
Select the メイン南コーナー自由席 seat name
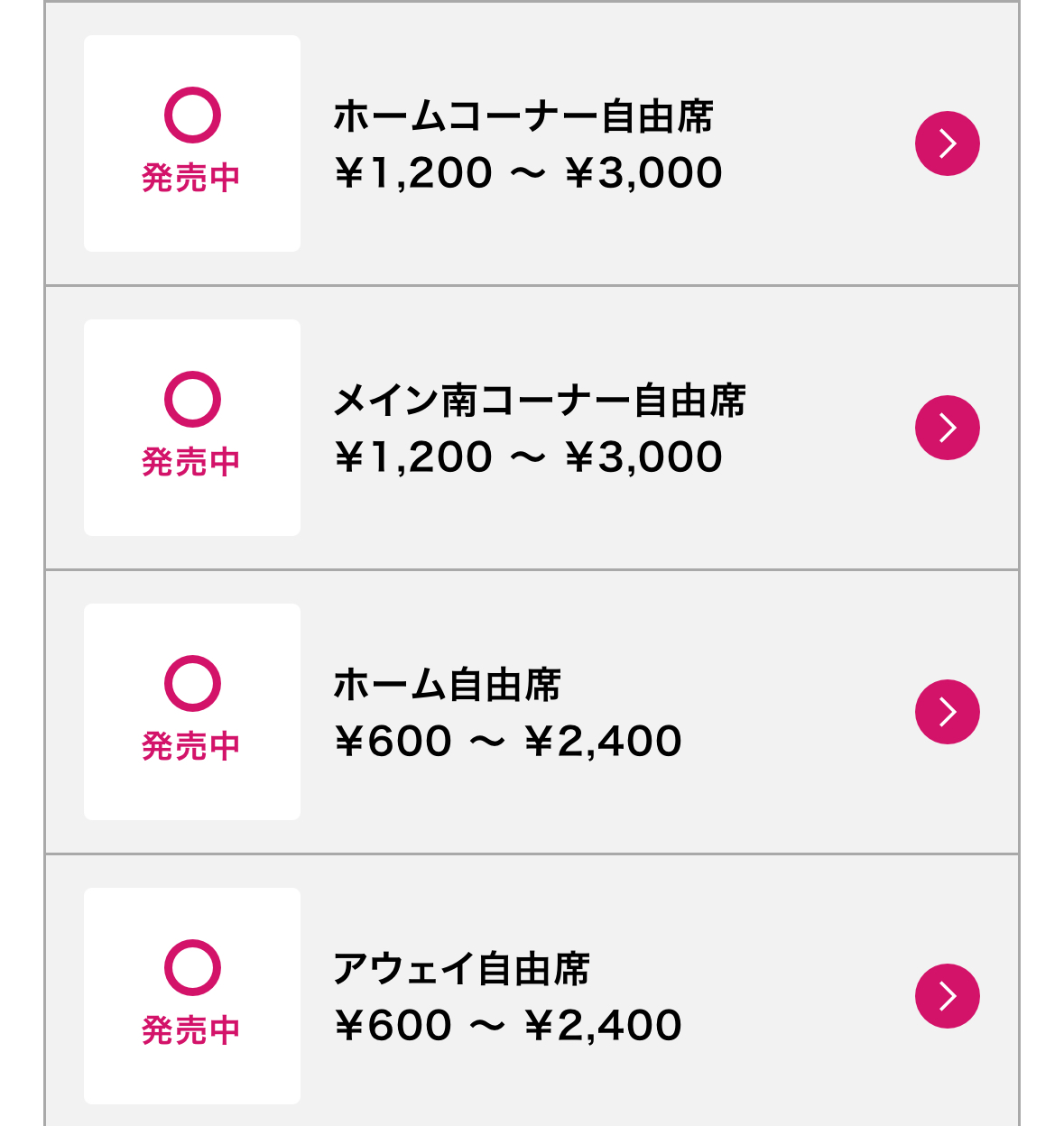pyautogui.click(x=540, y=401)
